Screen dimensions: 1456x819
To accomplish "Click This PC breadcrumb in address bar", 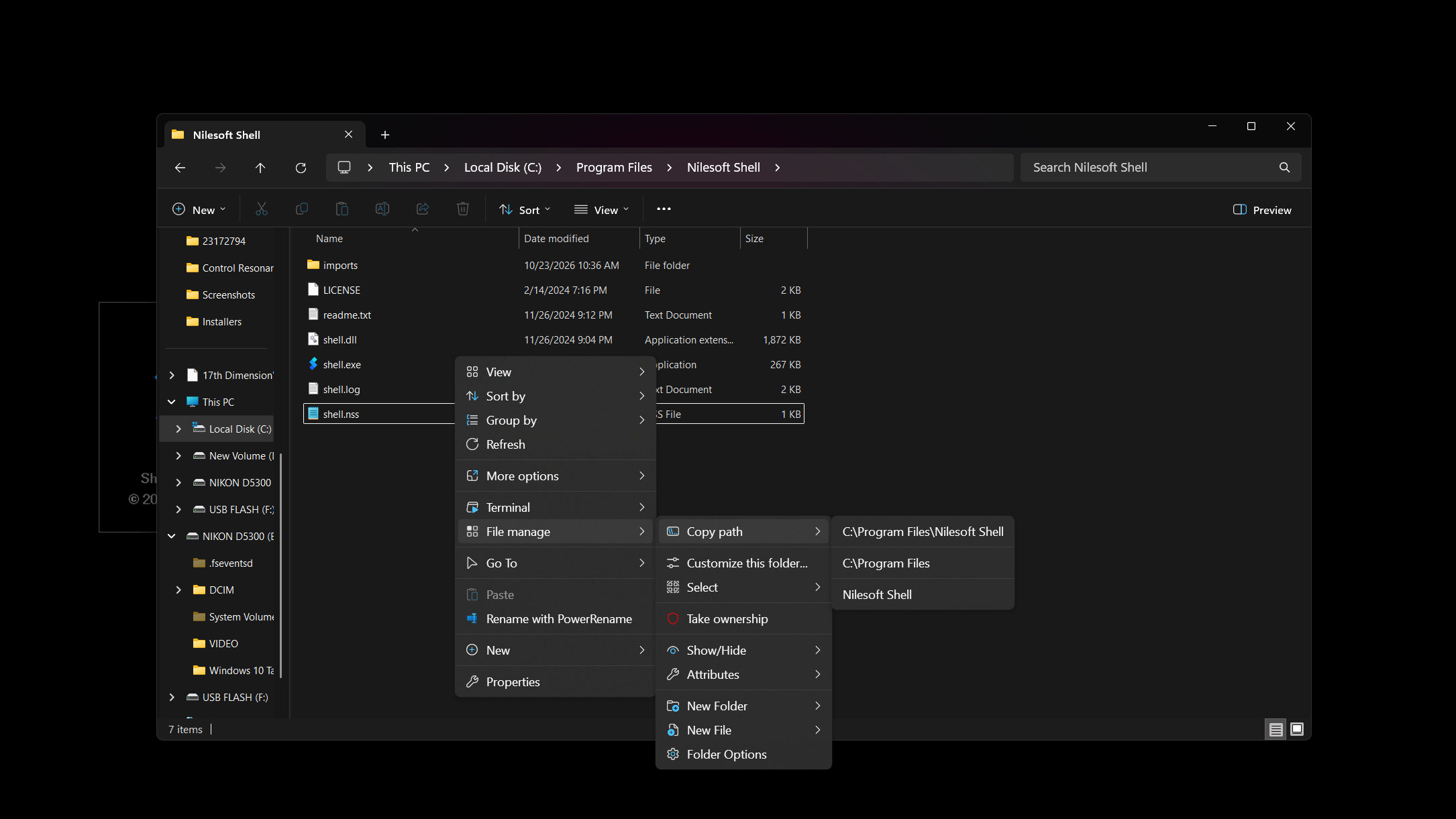I will point(409,168).
